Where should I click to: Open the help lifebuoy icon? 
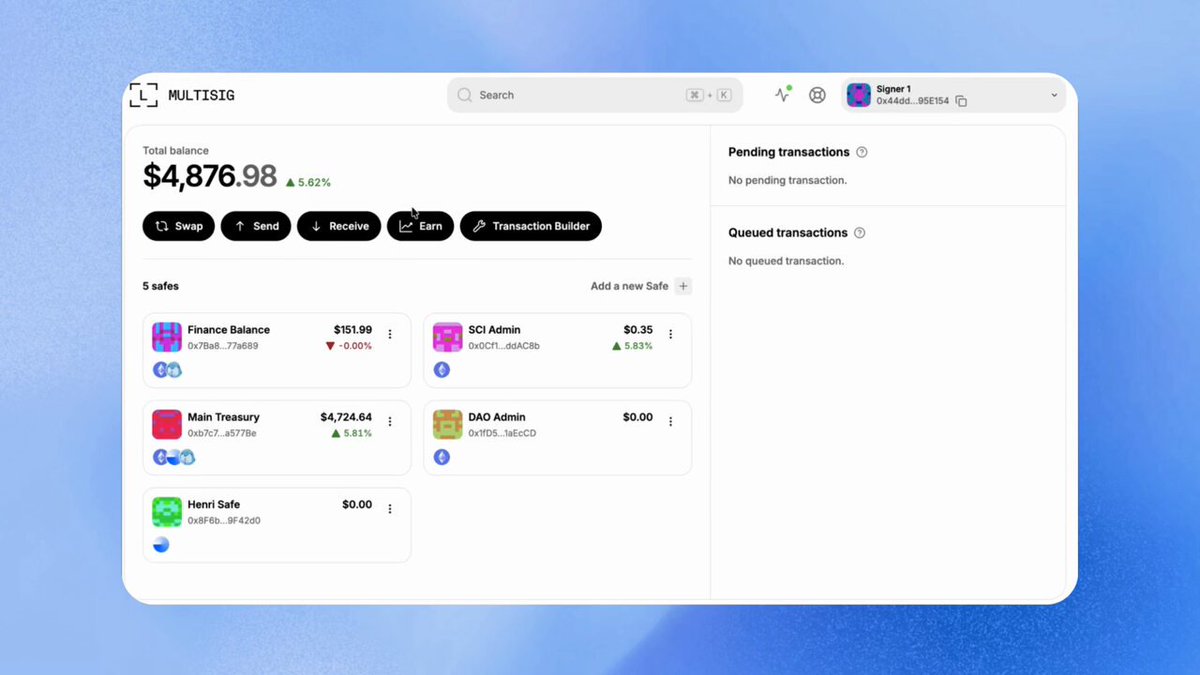point(817,95)
